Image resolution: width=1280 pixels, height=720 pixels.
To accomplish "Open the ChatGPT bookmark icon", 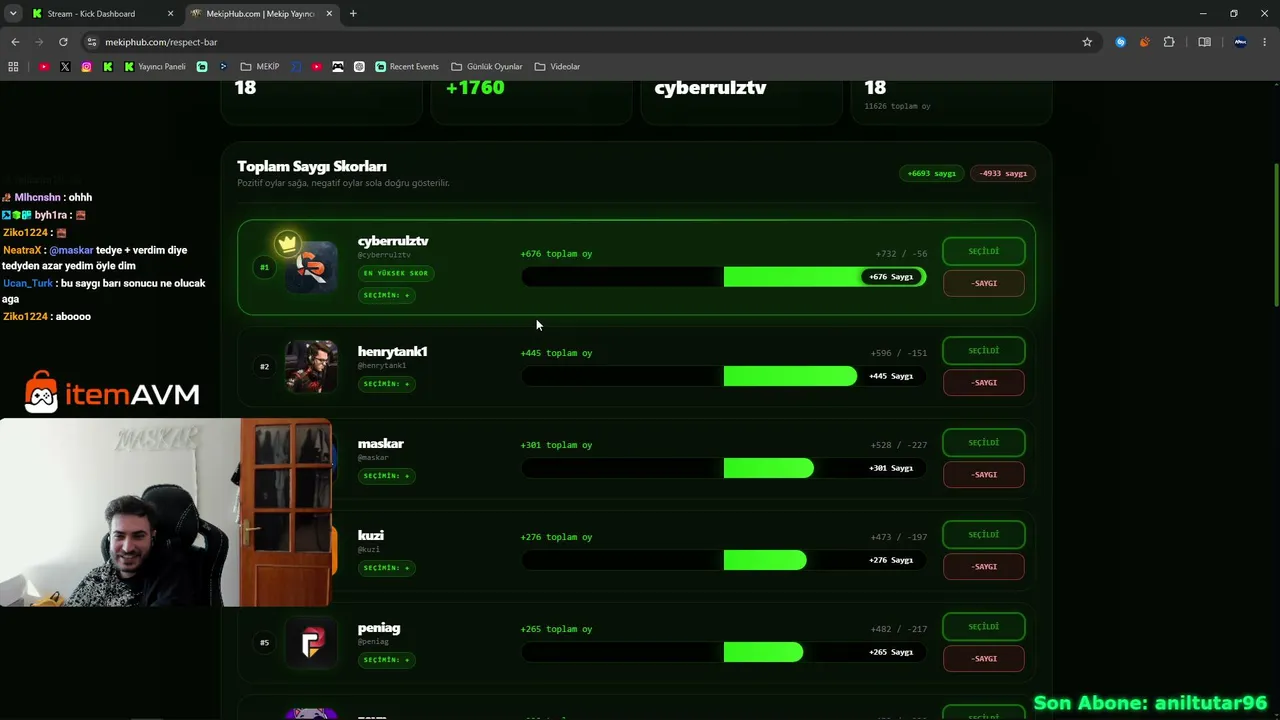I will point(359,67).
